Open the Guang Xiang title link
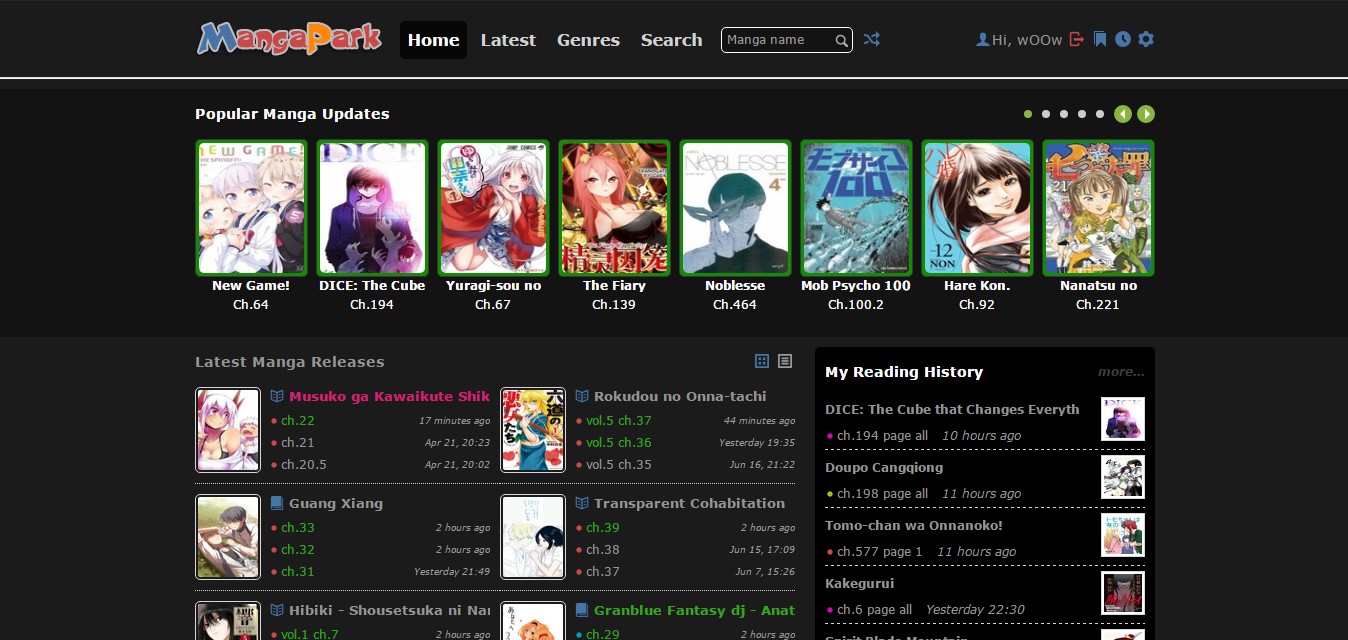The height and width of the screenshot is (640, 1348). (x=336, y=504)
